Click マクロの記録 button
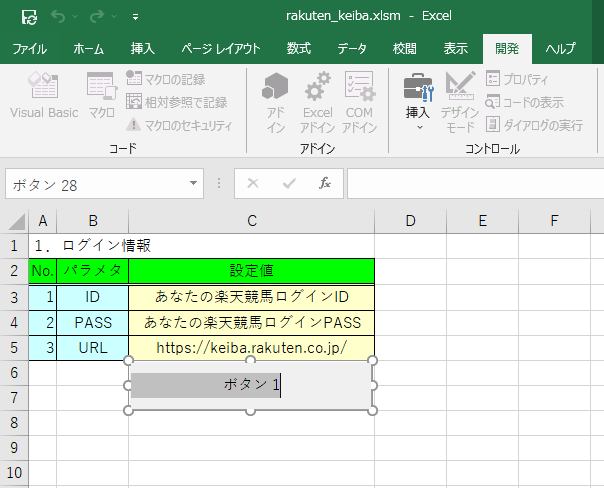 [166, 79]
